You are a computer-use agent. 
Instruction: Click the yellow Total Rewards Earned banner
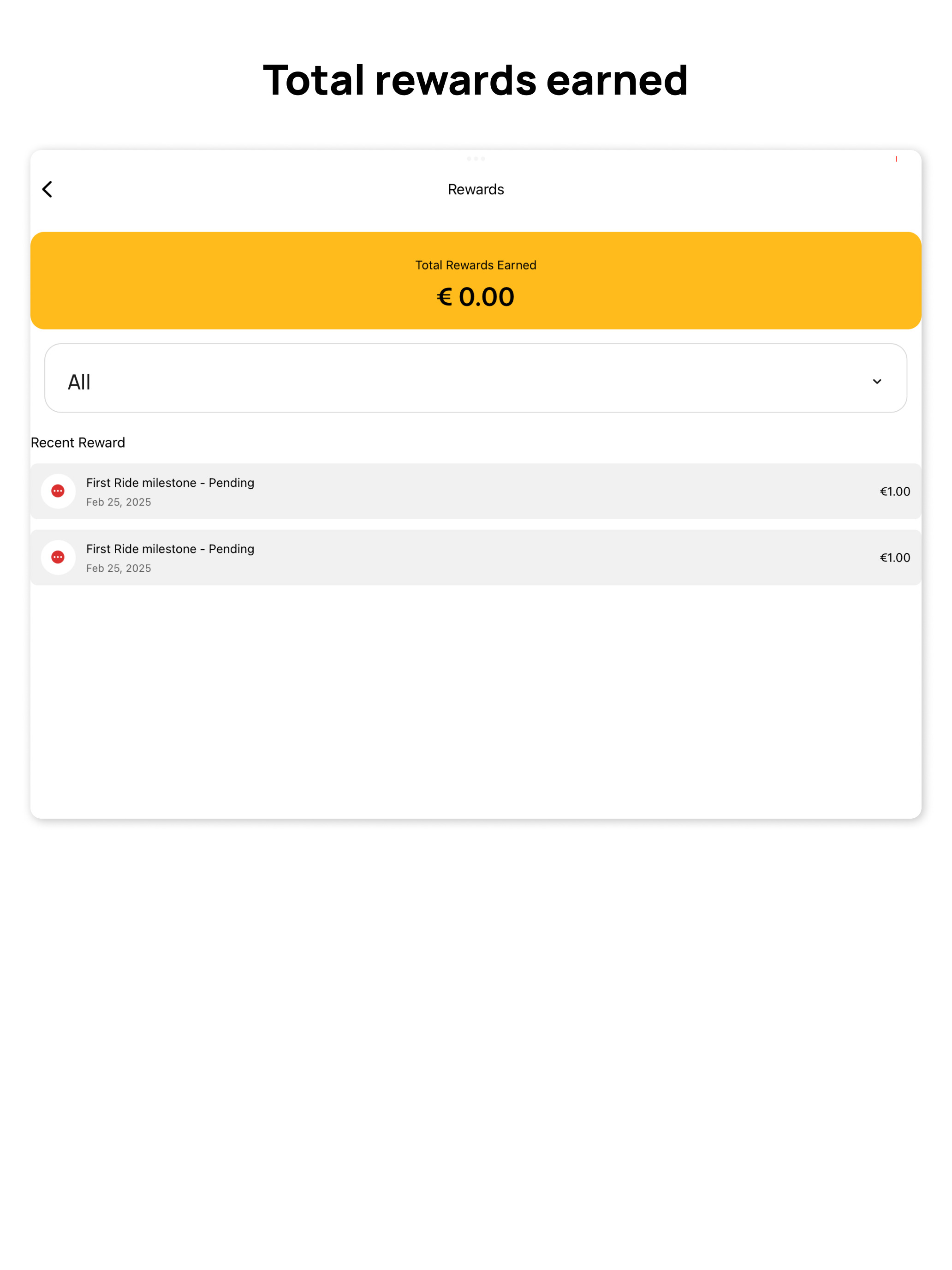pos(476,280)
